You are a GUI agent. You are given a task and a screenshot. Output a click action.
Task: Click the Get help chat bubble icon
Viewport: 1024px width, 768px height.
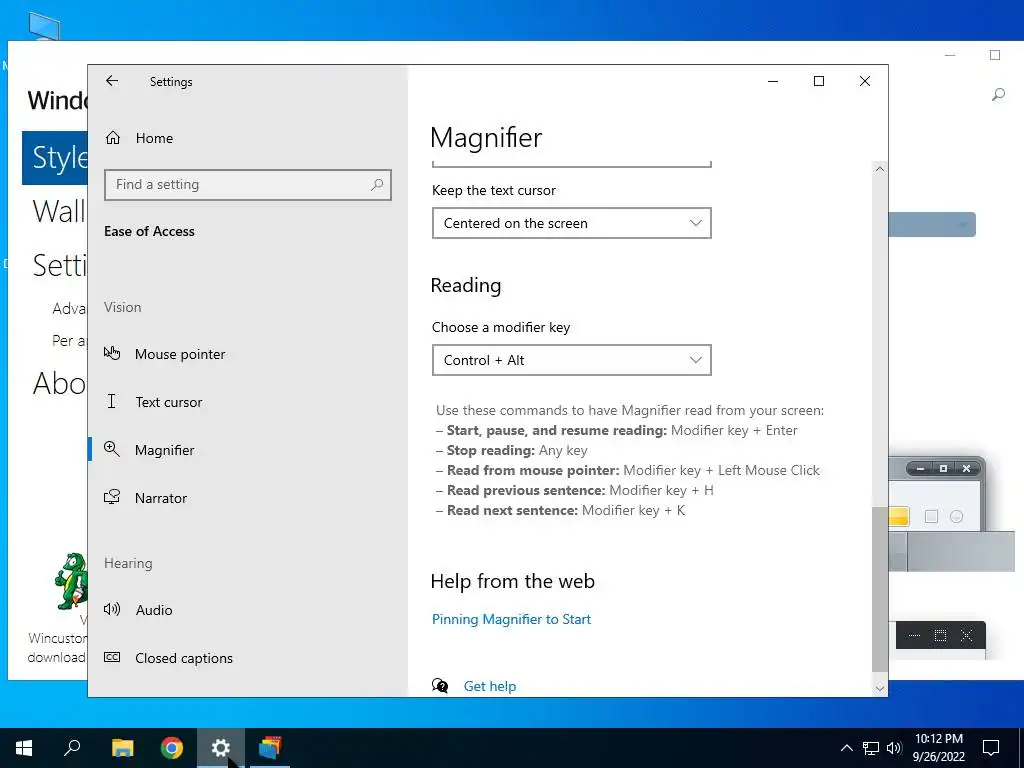coord(440,686)
